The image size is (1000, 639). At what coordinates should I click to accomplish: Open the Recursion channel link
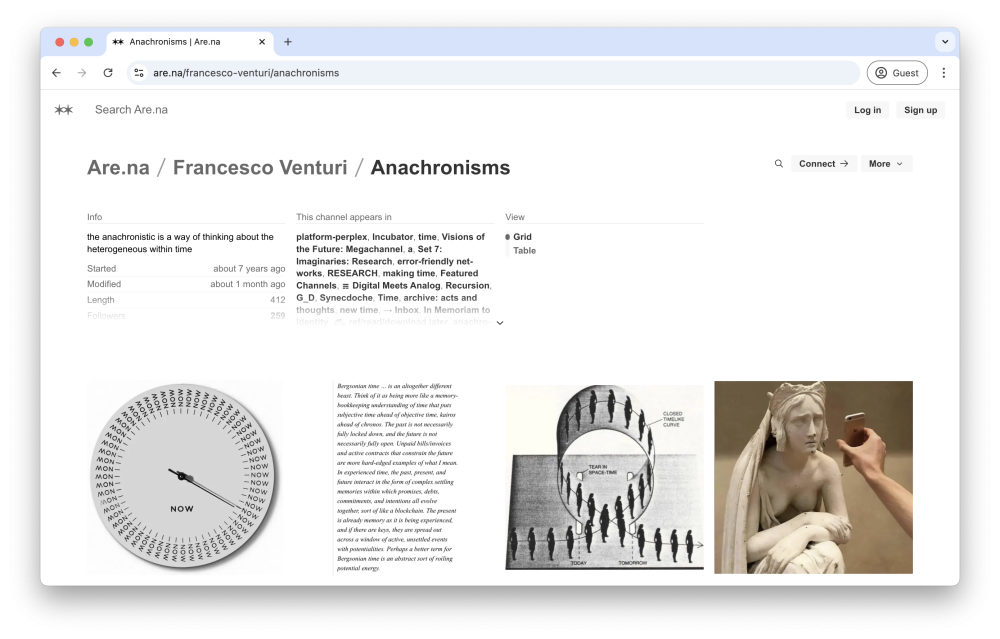click(467, 286)
